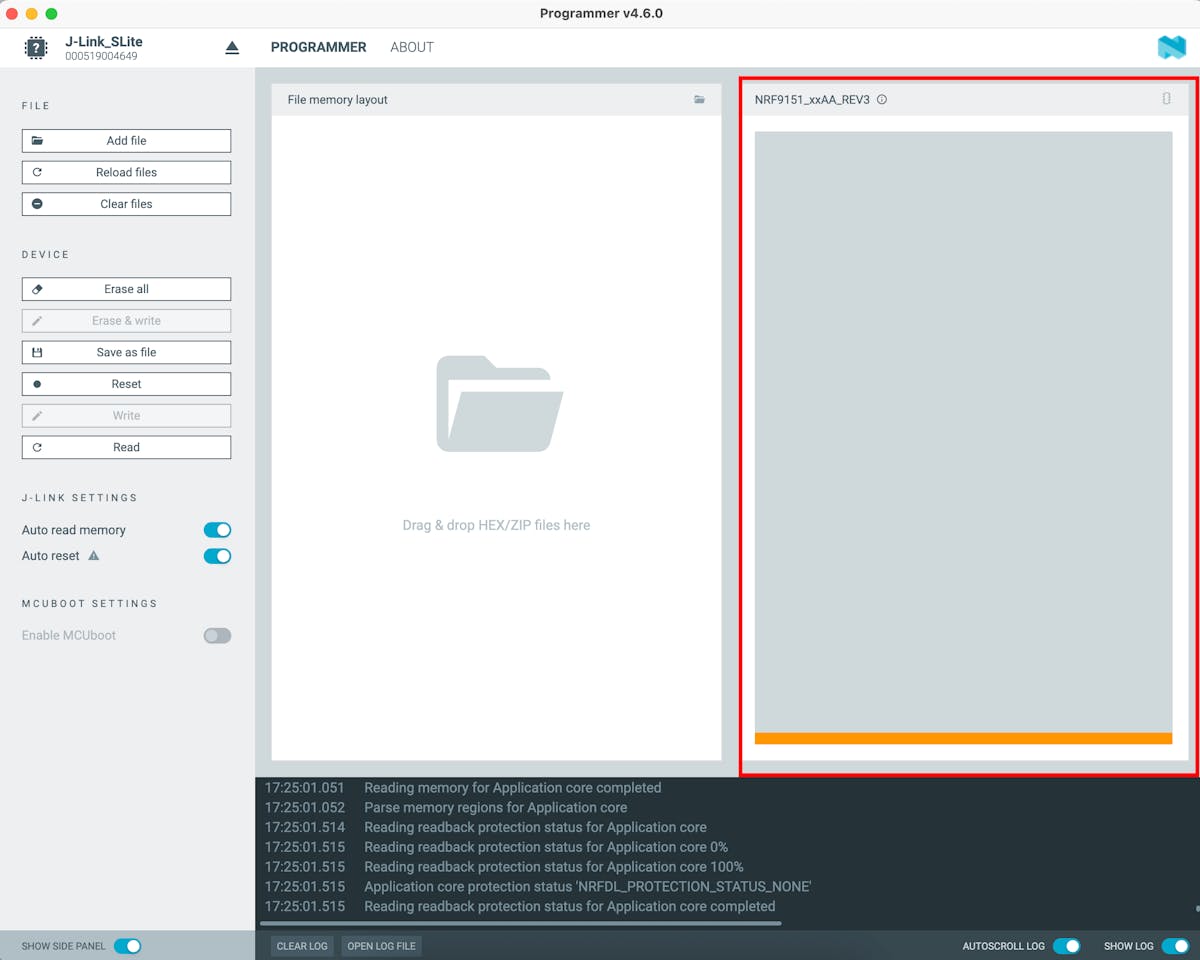Toggle Enable MCUboot switch

coord(217,636)
